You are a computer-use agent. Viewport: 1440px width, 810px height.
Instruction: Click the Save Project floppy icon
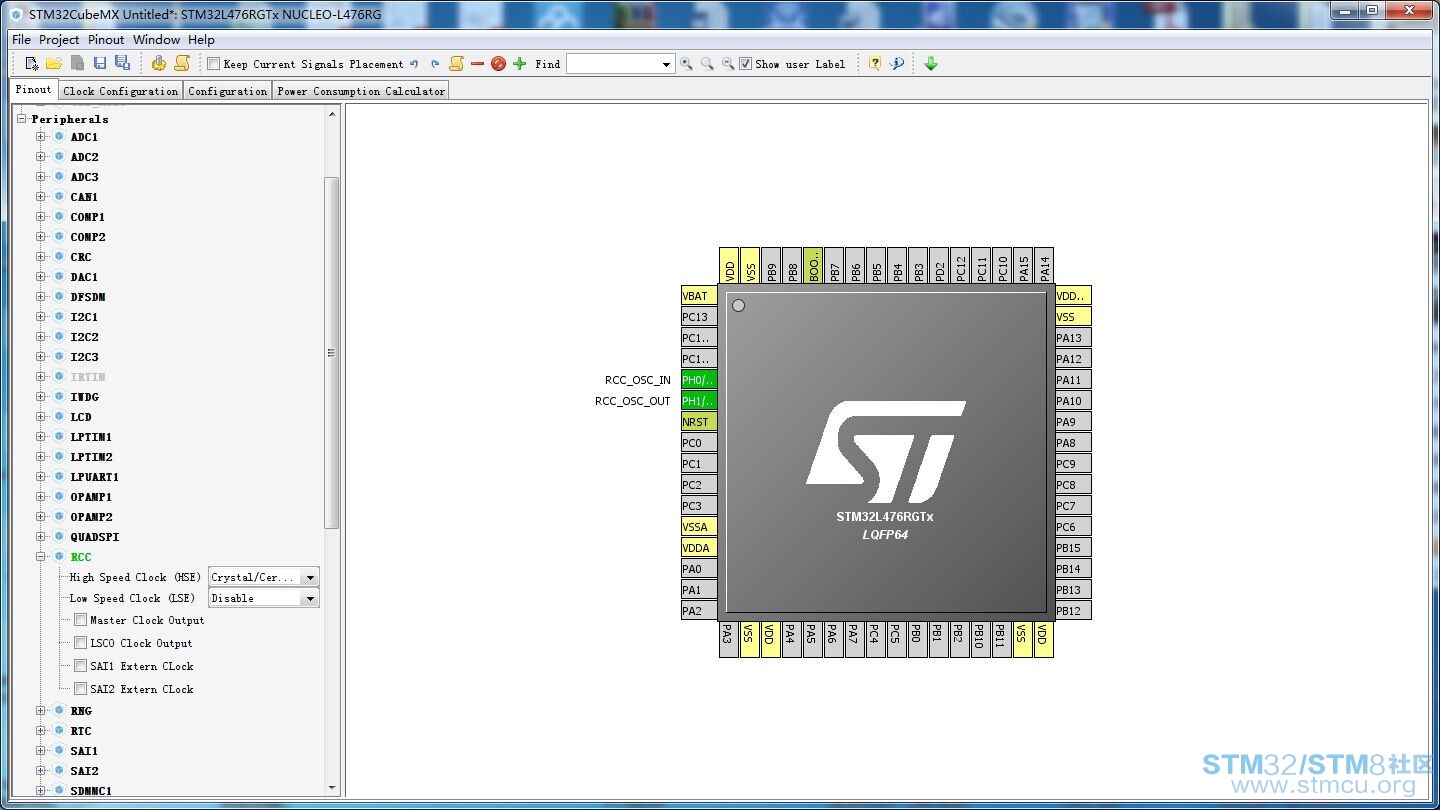point(100,64)
